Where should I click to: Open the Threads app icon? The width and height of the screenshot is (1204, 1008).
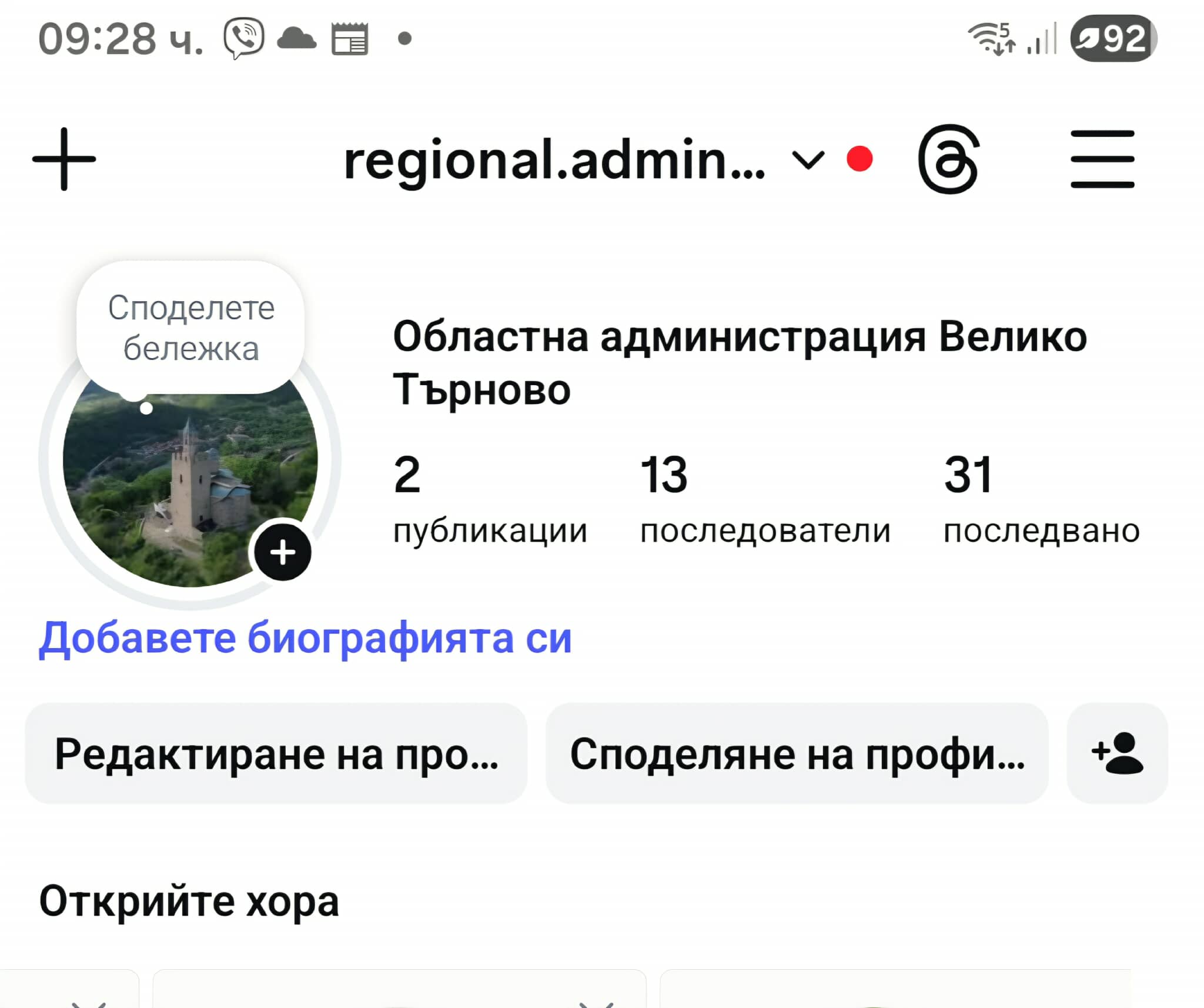(949, 159)
